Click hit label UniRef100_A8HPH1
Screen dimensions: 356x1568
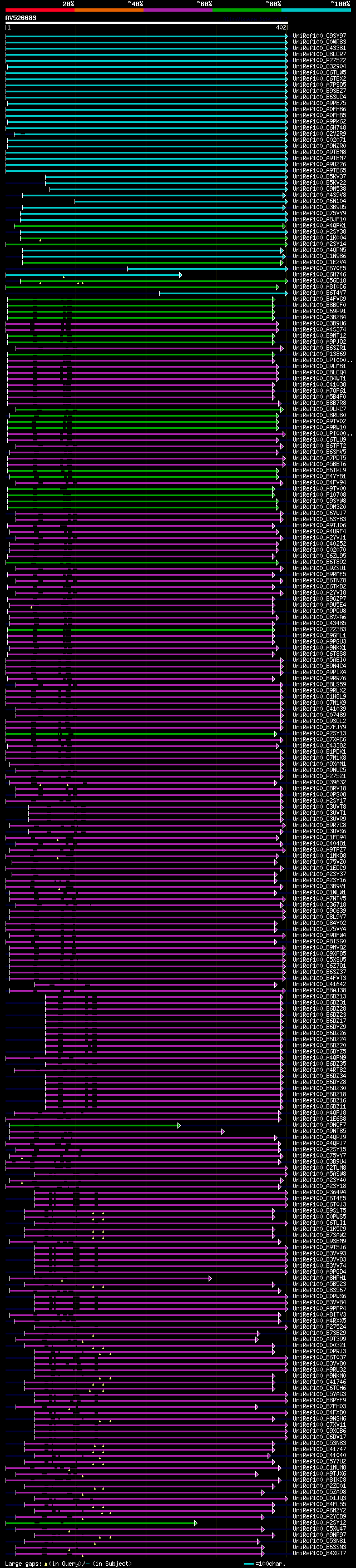pos(319,1278)
